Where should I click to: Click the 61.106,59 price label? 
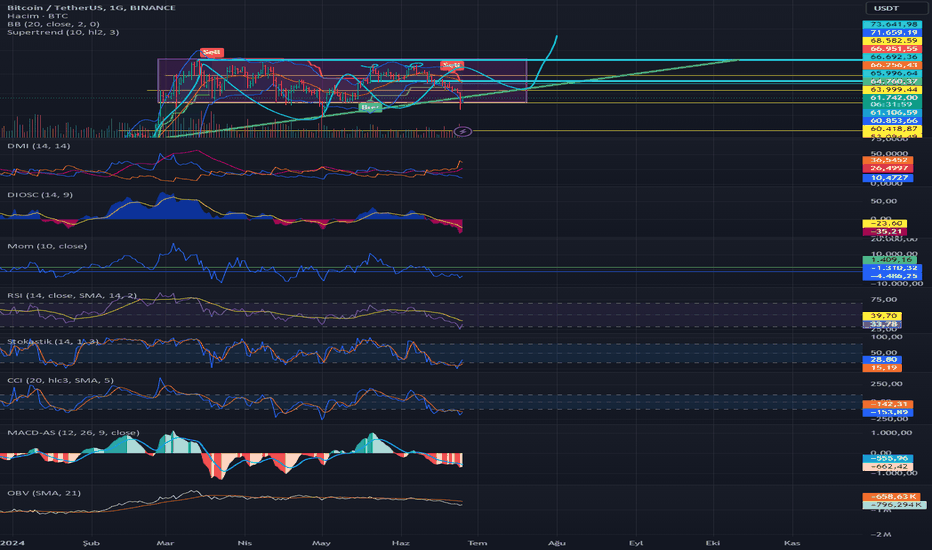tap(892, 112)
